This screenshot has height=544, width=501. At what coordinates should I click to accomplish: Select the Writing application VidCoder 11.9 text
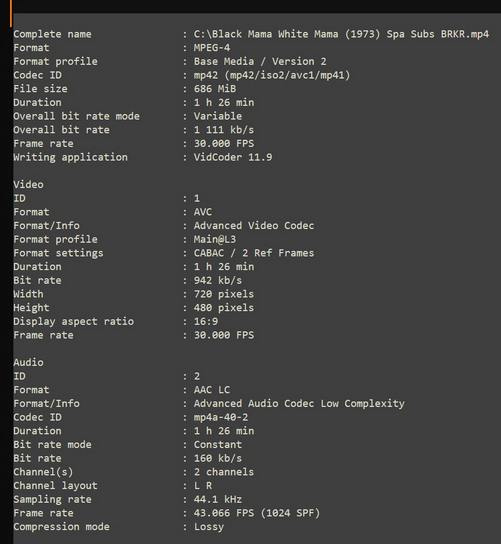pyautogui.click(x=233, y=157)
